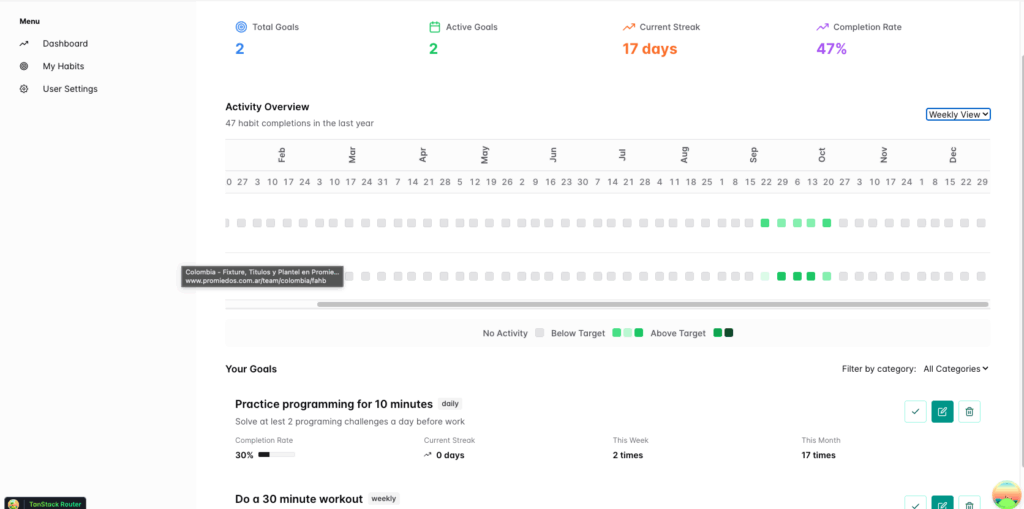Click the Completion Rate chart icon
Image resolution: width=1024 pixels, height=509 pixels.
coord(823,27)
